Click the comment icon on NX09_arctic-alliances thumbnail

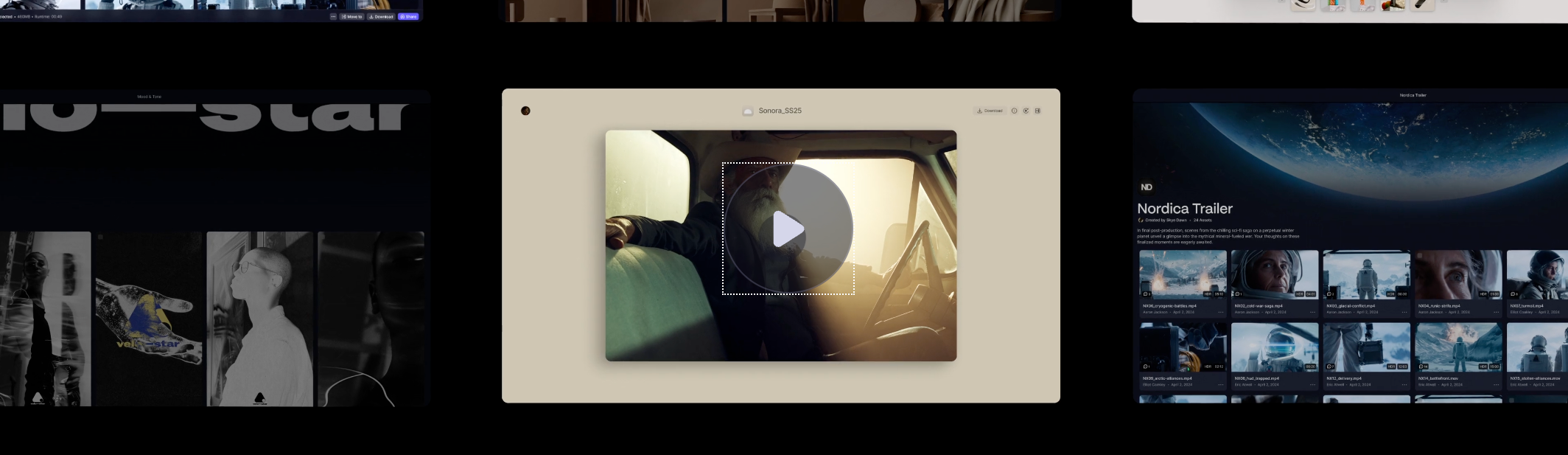pyautogui.click(x=1147, y=366)
